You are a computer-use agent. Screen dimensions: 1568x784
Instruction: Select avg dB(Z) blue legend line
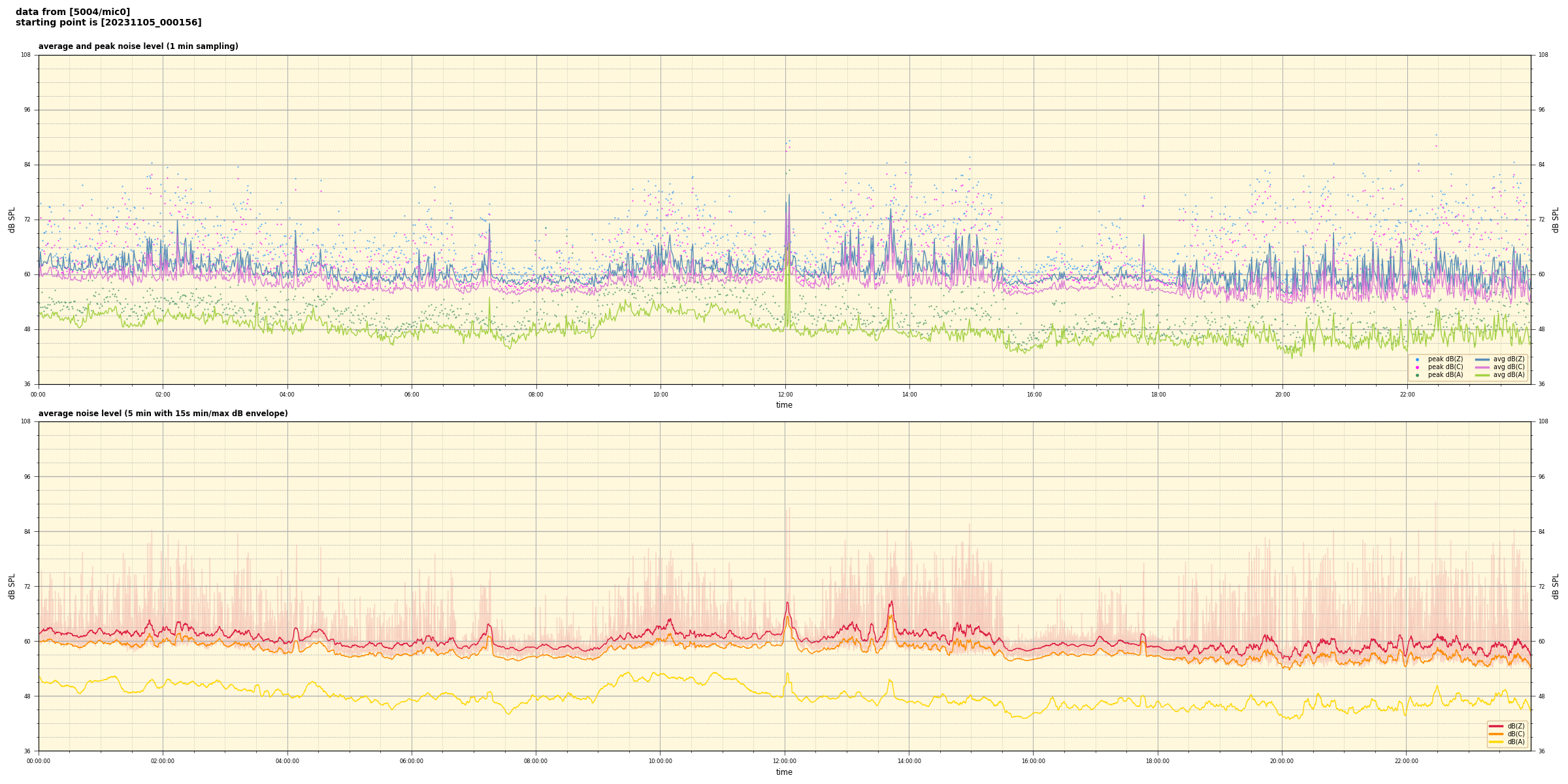click(x=1482, y=359)
